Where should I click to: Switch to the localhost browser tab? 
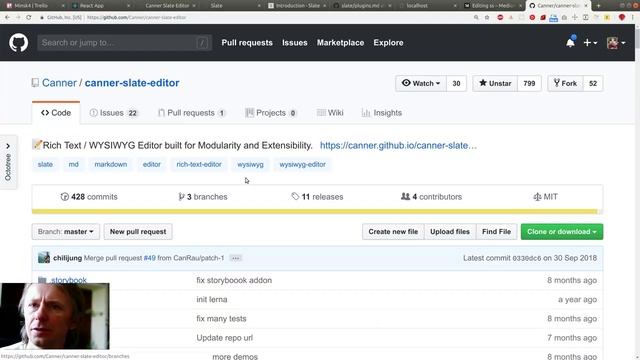(427, 5)
